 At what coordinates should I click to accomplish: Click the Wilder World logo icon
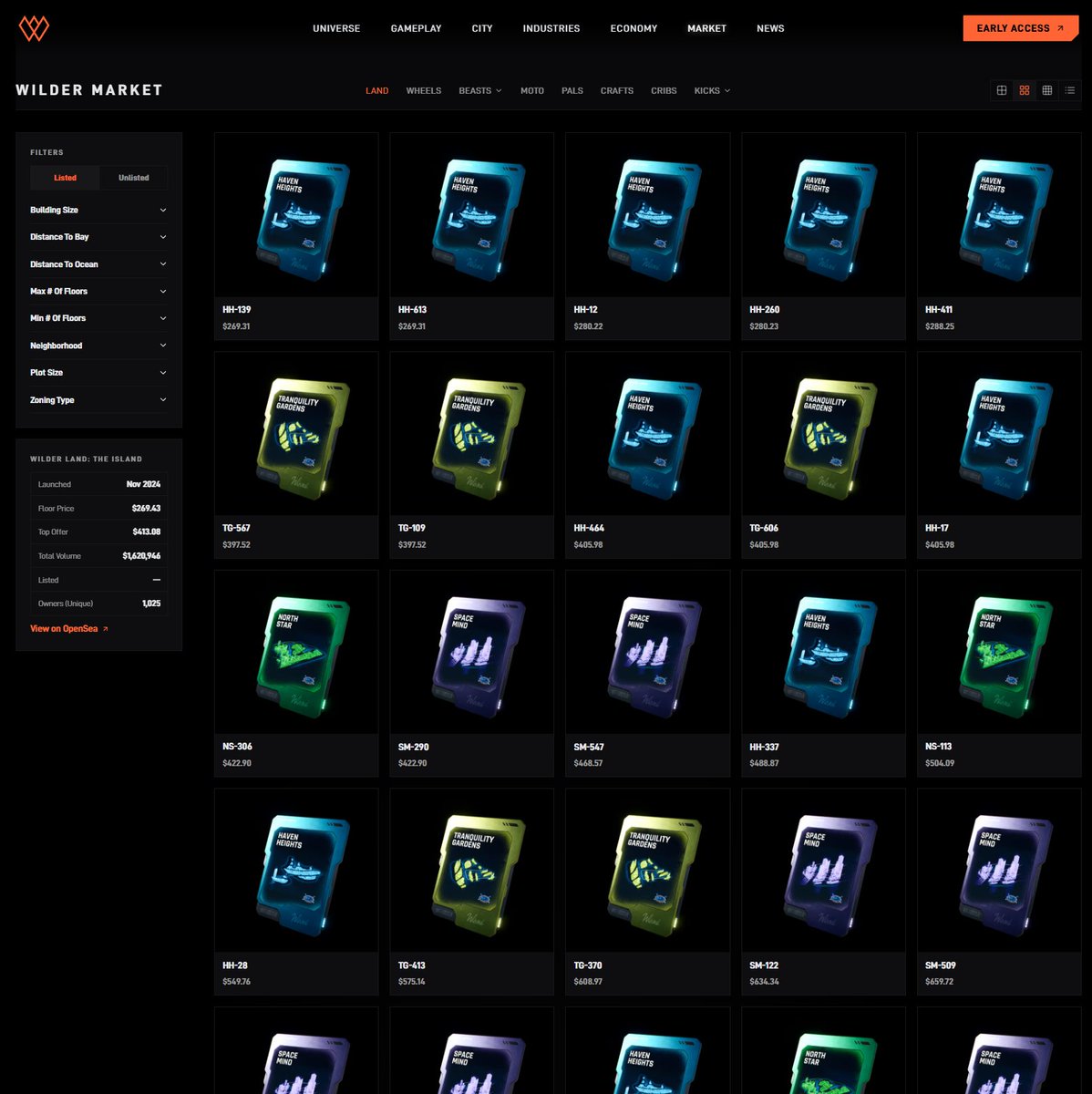pos(34,28)
